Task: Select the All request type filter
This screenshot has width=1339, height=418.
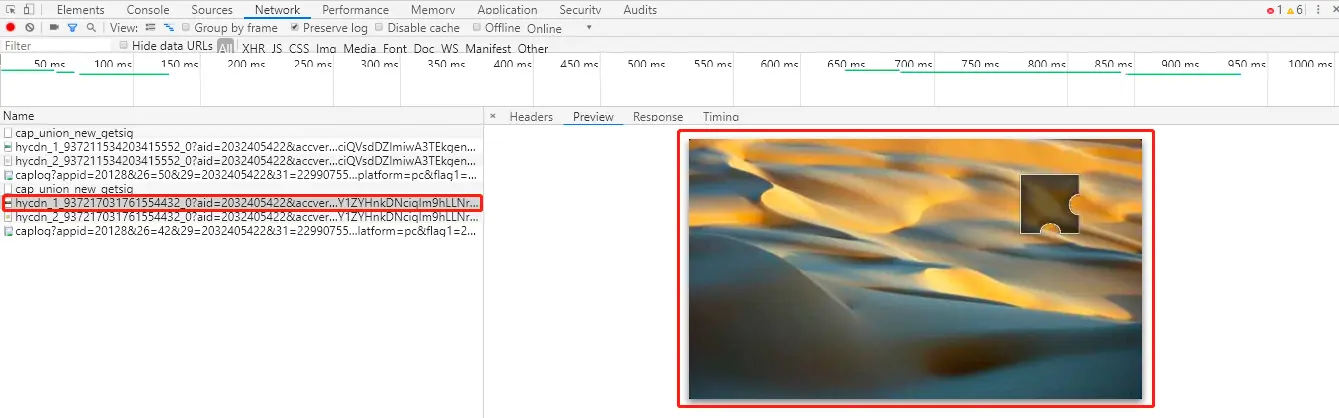Action: pyautogui.click(x=226, y=47)
